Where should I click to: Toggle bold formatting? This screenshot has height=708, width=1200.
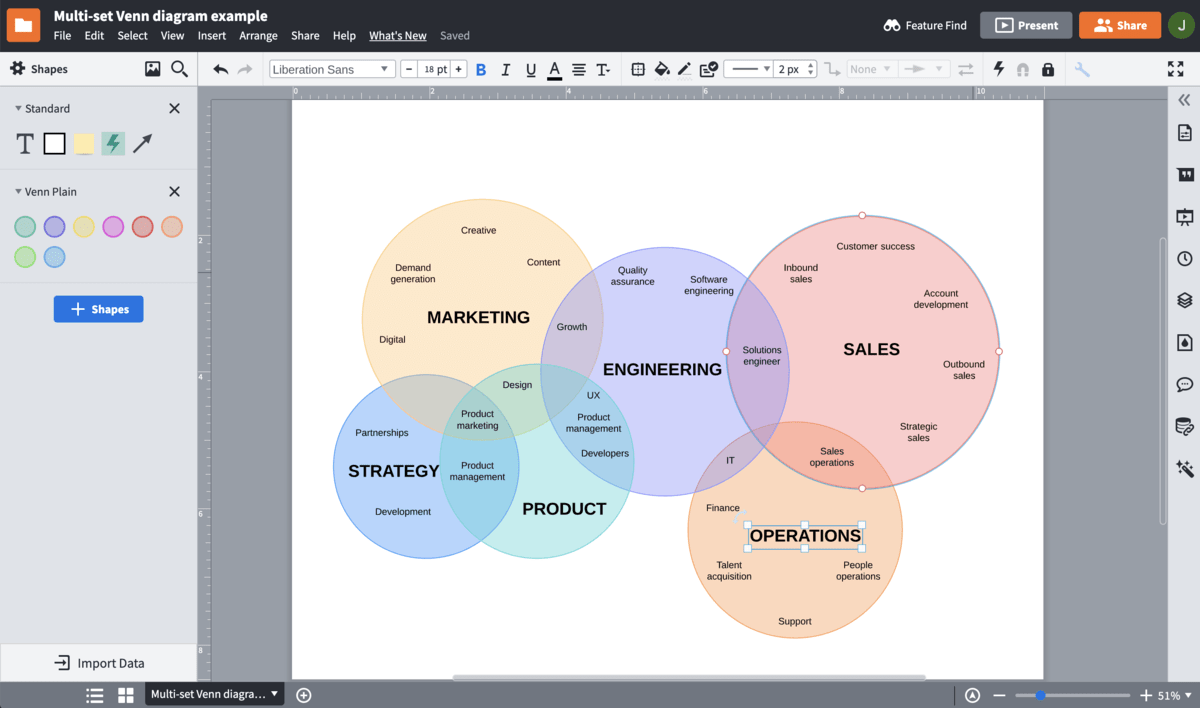click(481, 69)
